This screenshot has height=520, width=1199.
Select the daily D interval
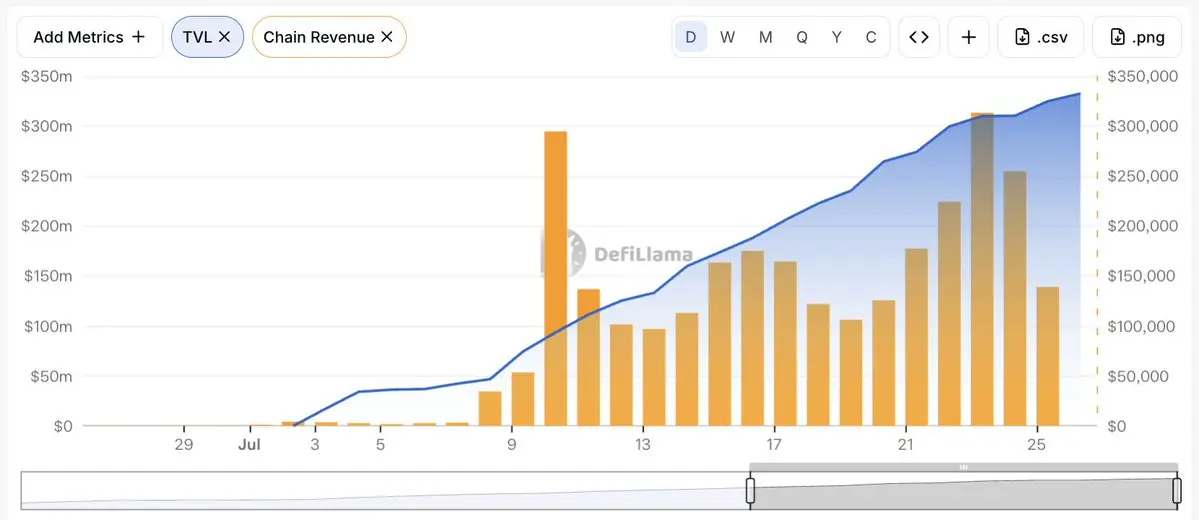(690, 37)
